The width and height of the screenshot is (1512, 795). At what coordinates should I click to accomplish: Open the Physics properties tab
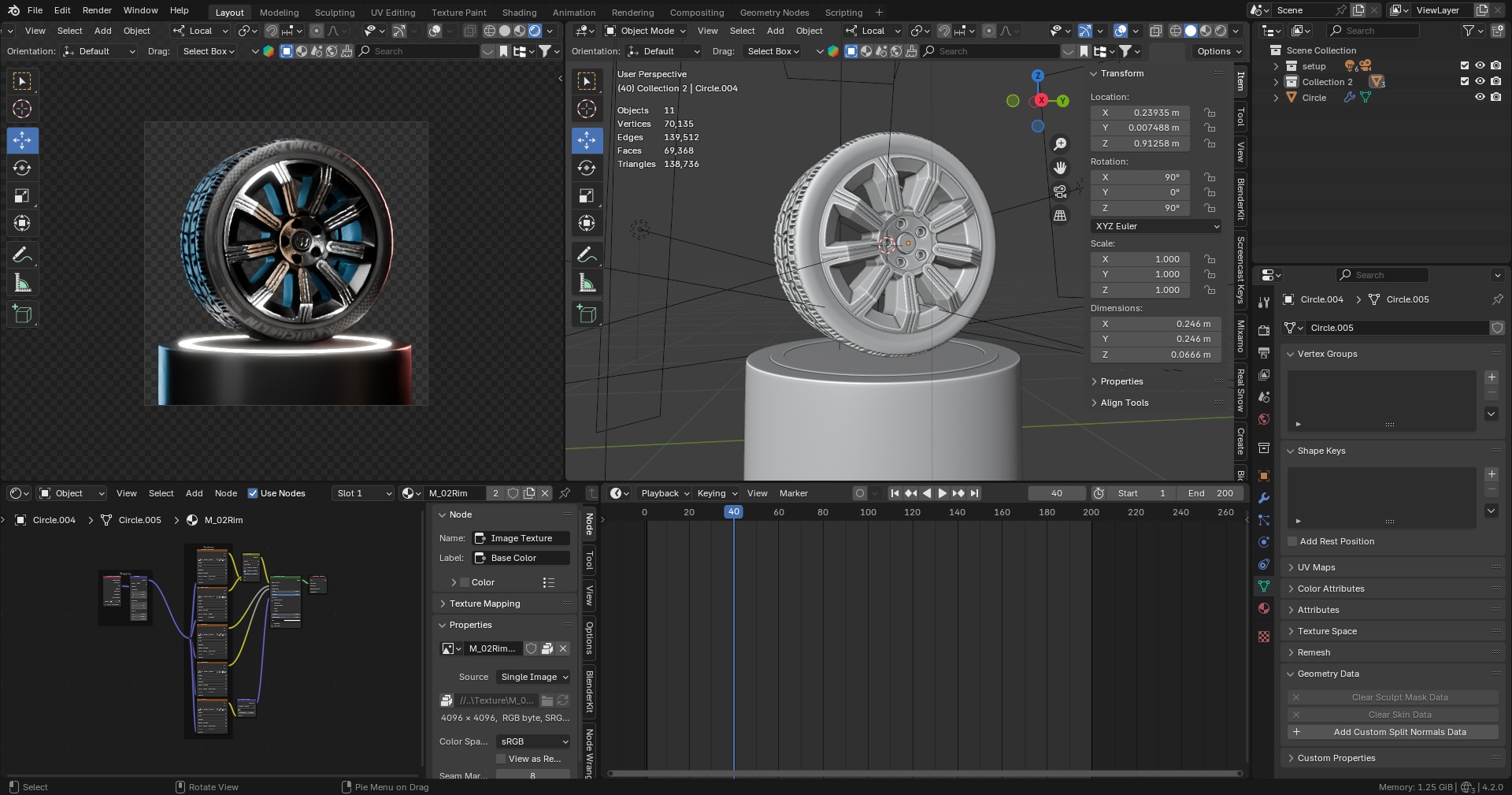pos(1264,542)
